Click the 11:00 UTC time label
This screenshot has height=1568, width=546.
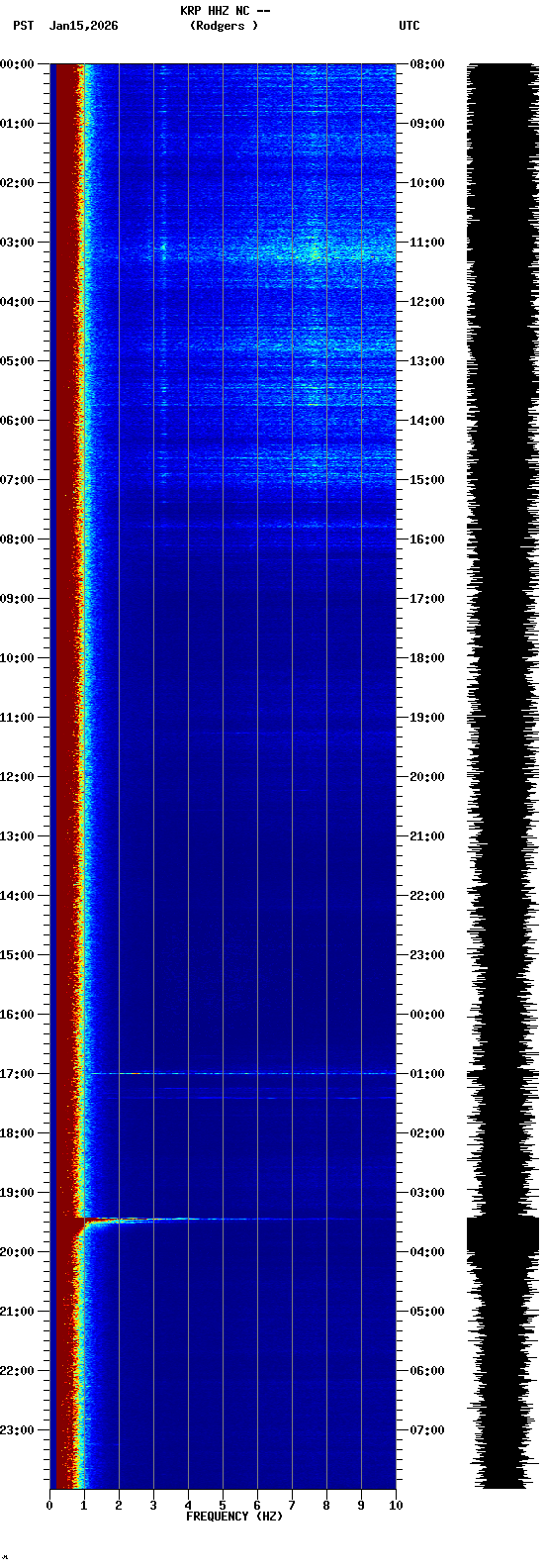click(x=427, y=243)
